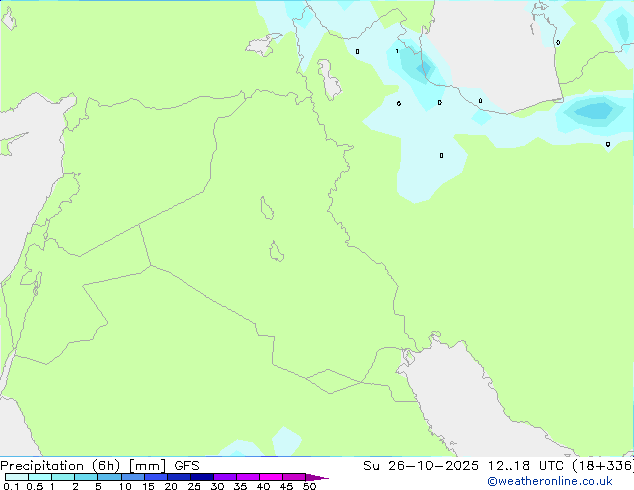The height and width of the screenshot is (490, 634).
Task: Click the legend label '10'
Action: point(125,486)
